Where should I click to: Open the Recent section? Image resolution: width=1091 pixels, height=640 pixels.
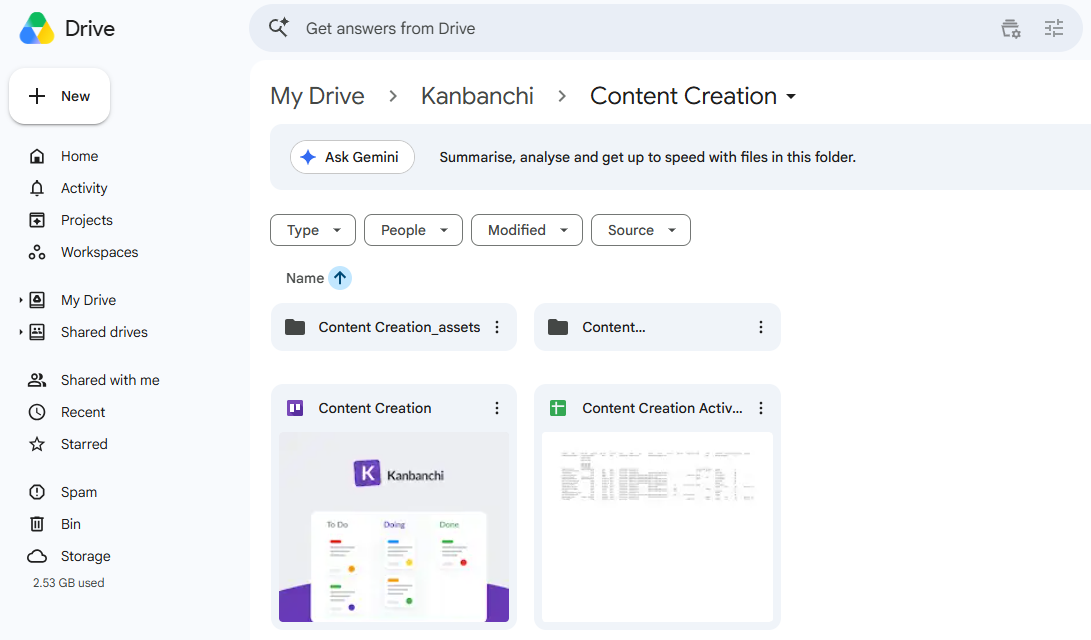[83, 412]
